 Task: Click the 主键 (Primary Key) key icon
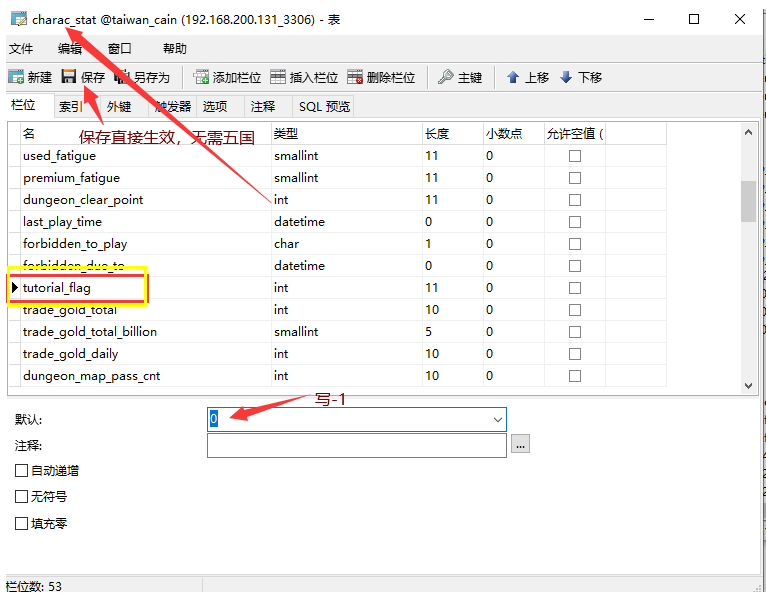click(x=446, y=77)
